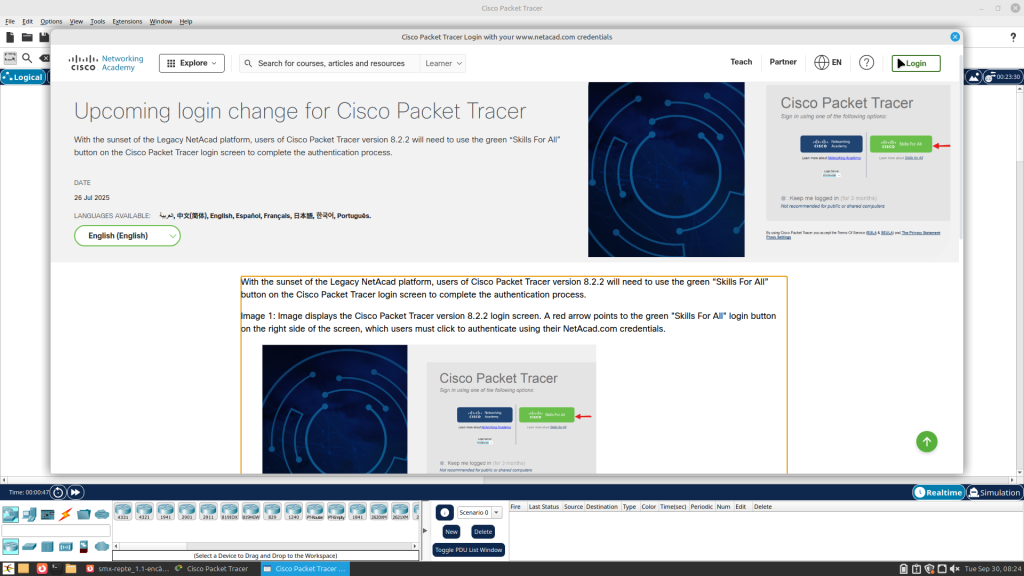Switch to Realtime mode
1024x576 pixels.
938,492
